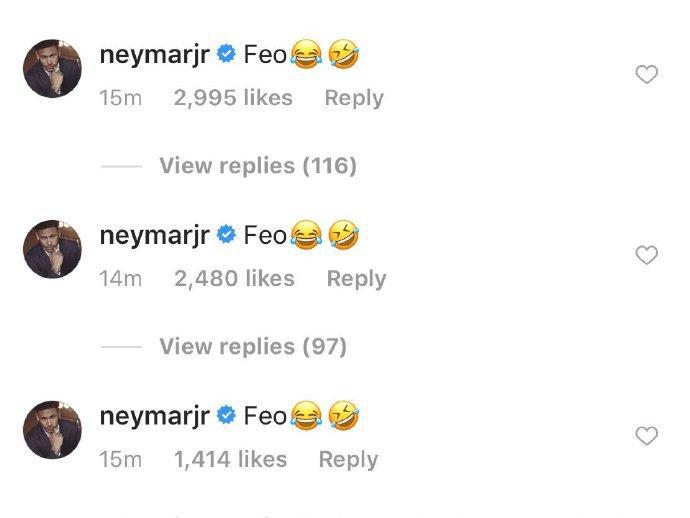View who liked: 2,480 likes
690x518 pixels.
pos(235,279)
